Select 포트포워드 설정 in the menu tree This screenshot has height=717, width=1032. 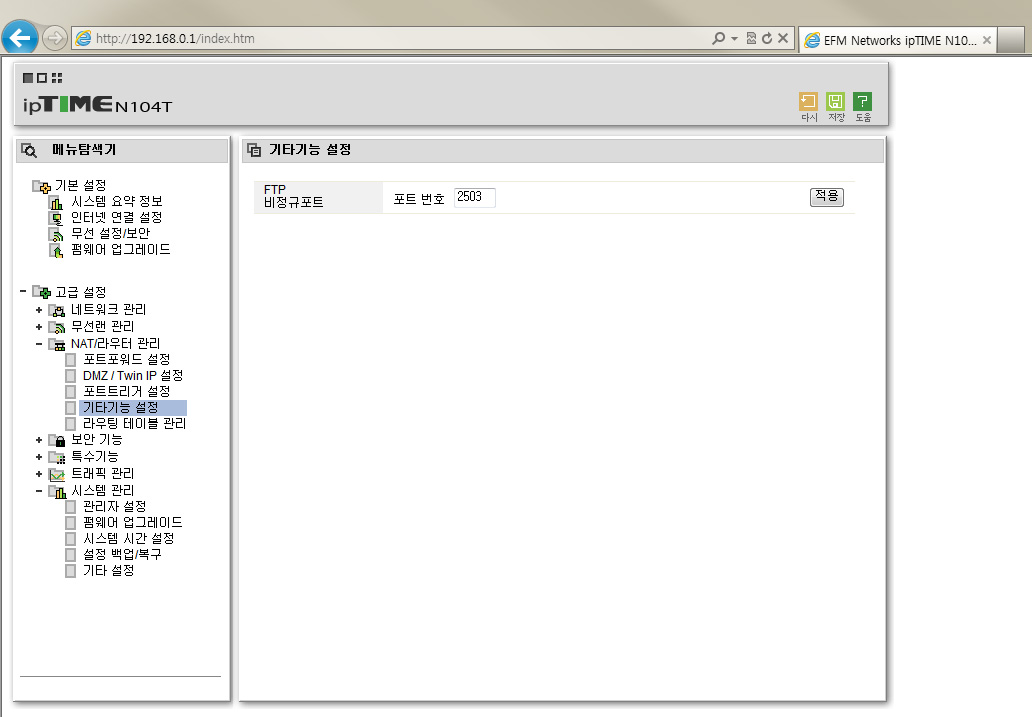tap(126, 359)
